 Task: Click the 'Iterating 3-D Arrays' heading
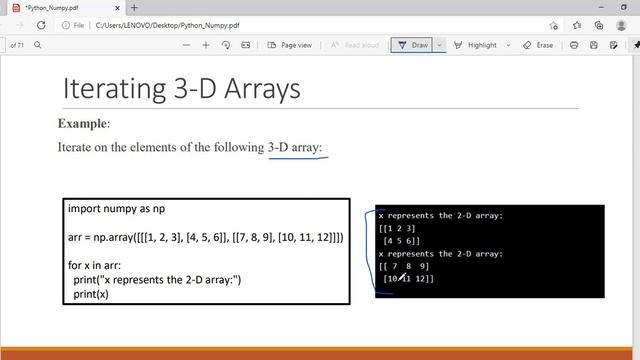tap(182, 88)
